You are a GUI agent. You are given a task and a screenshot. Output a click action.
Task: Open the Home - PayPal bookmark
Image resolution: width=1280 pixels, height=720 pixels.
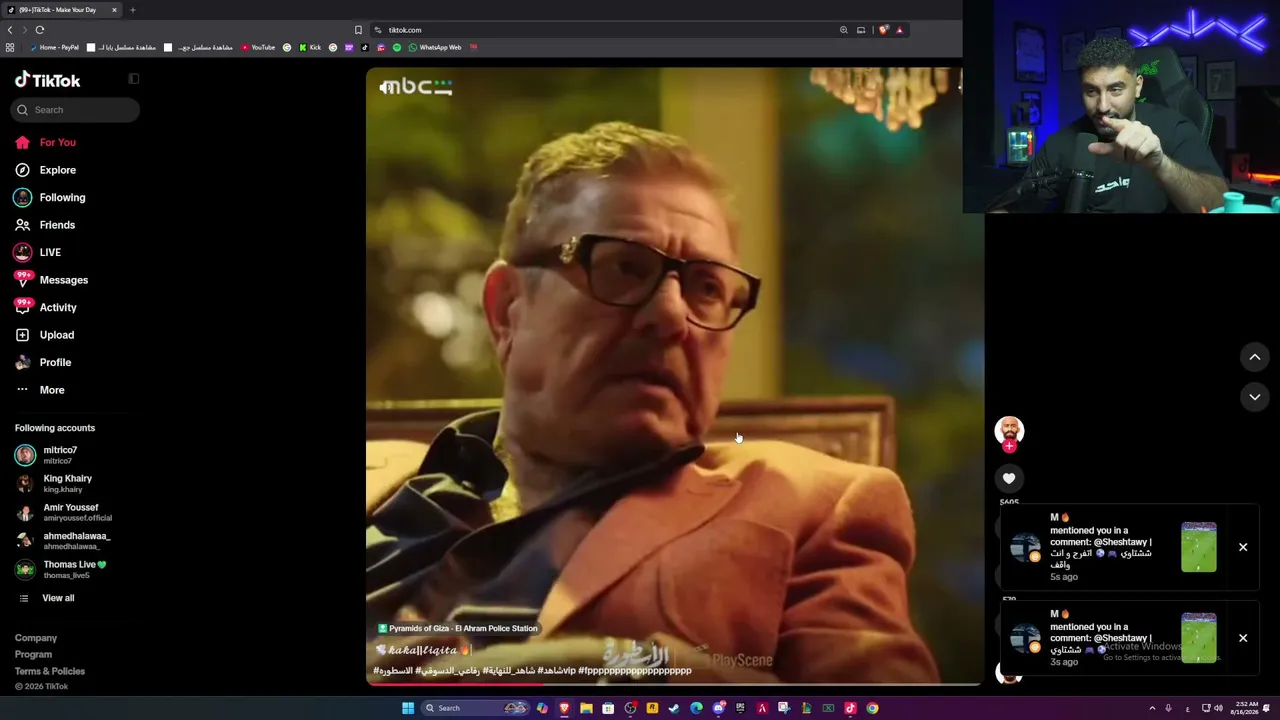[x=54, y=47]
